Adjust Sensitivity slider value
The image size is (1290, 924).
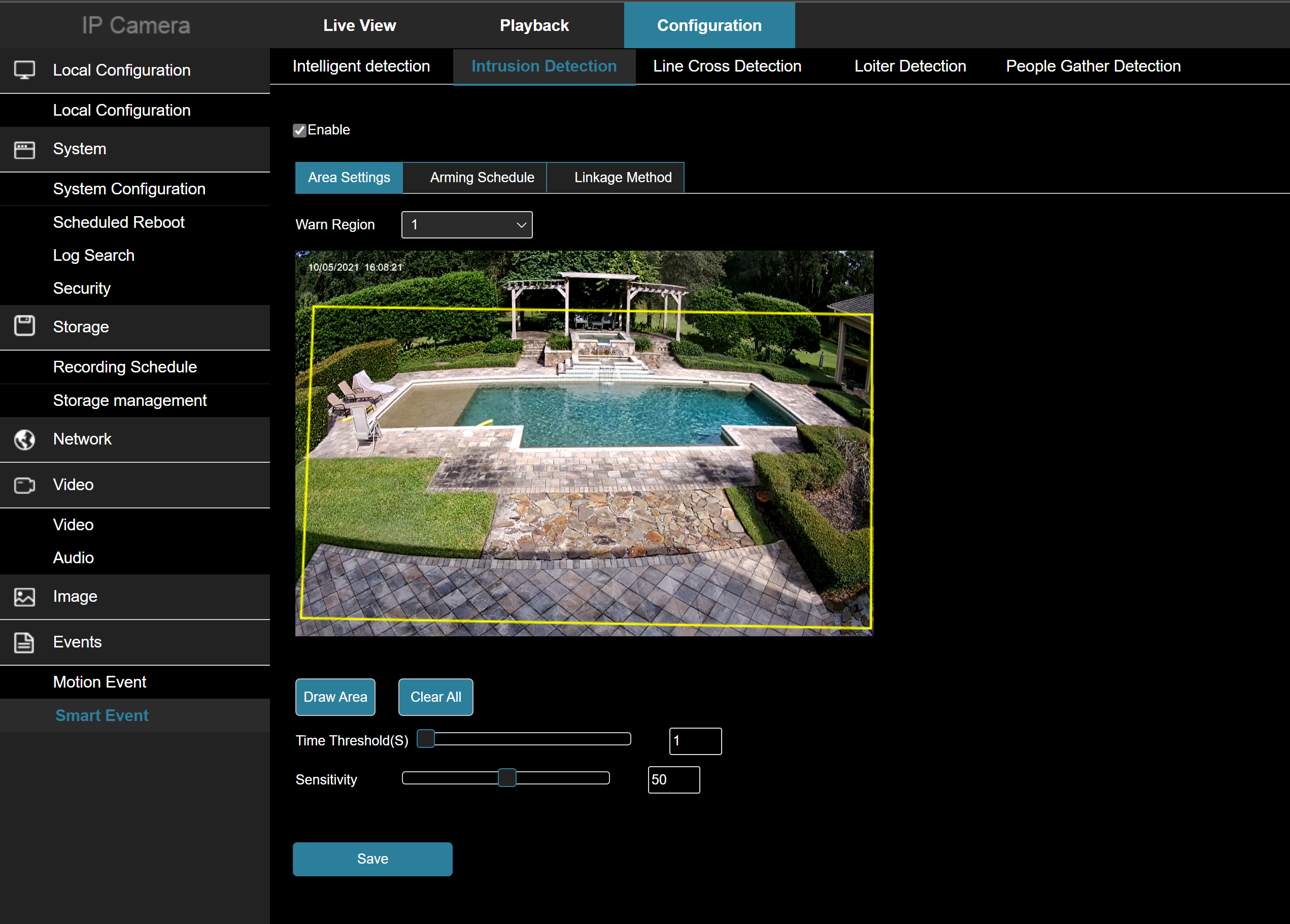point(508,779)
